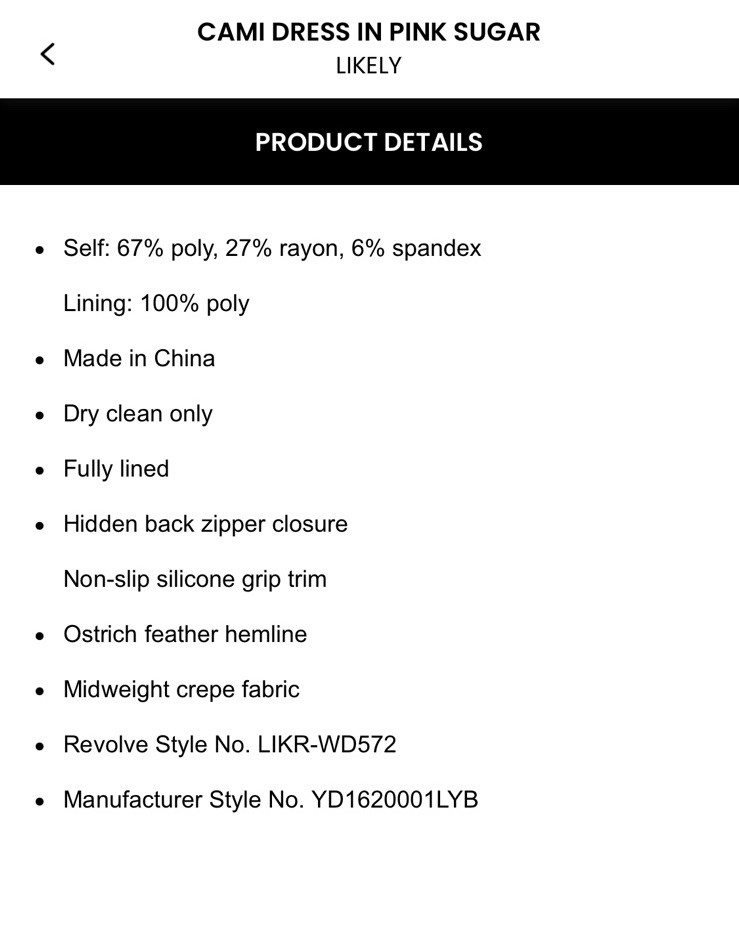Tap the Revolve Style No. LIKR-WD572 line
739x939 pixels.
click(x=230, y=744)
